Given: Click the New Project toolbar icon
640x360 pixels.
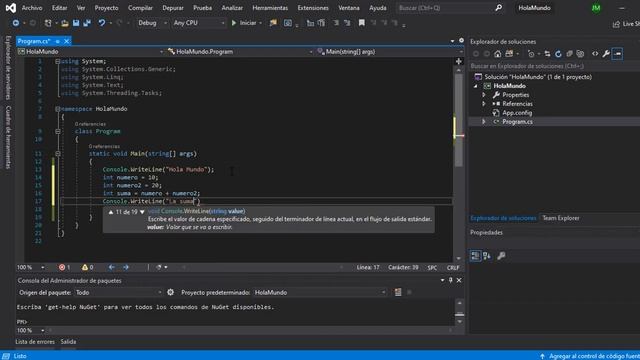Looking at the screenshot, I should 48,23.
